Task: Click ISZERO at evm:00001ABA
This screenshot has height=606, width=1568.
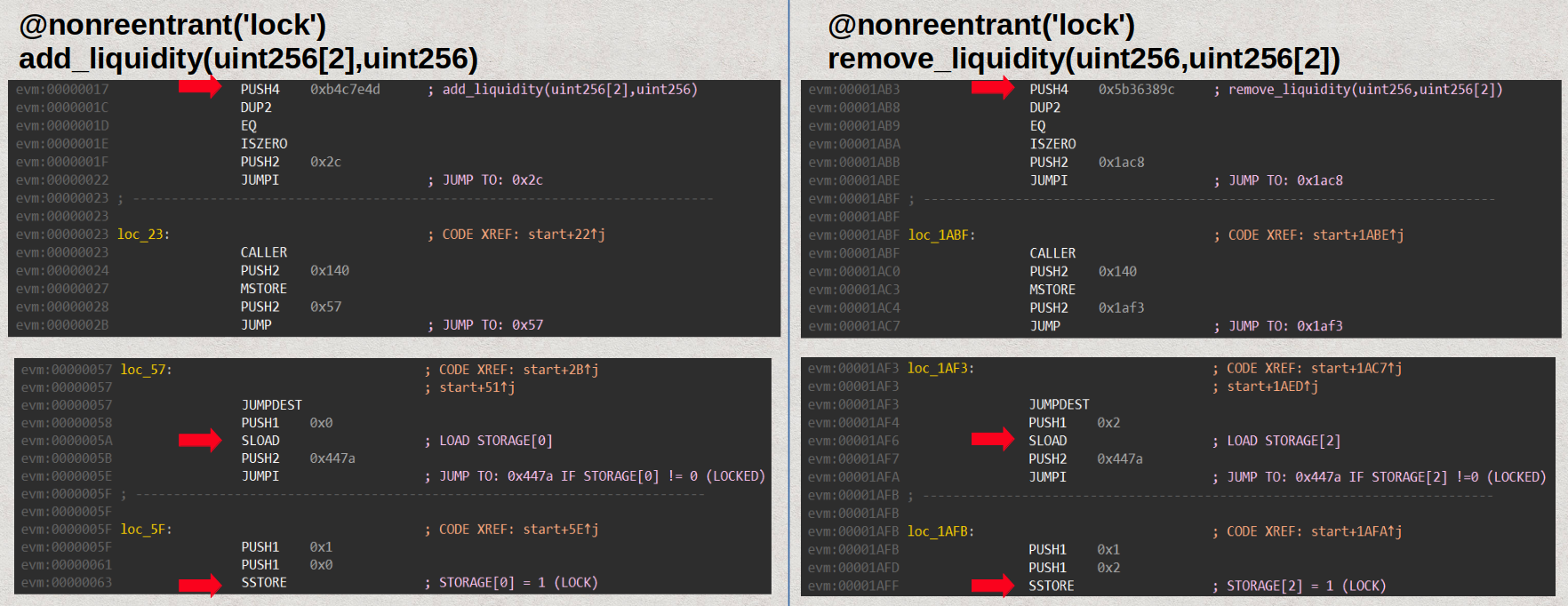Action: [x=1053, y=144]
